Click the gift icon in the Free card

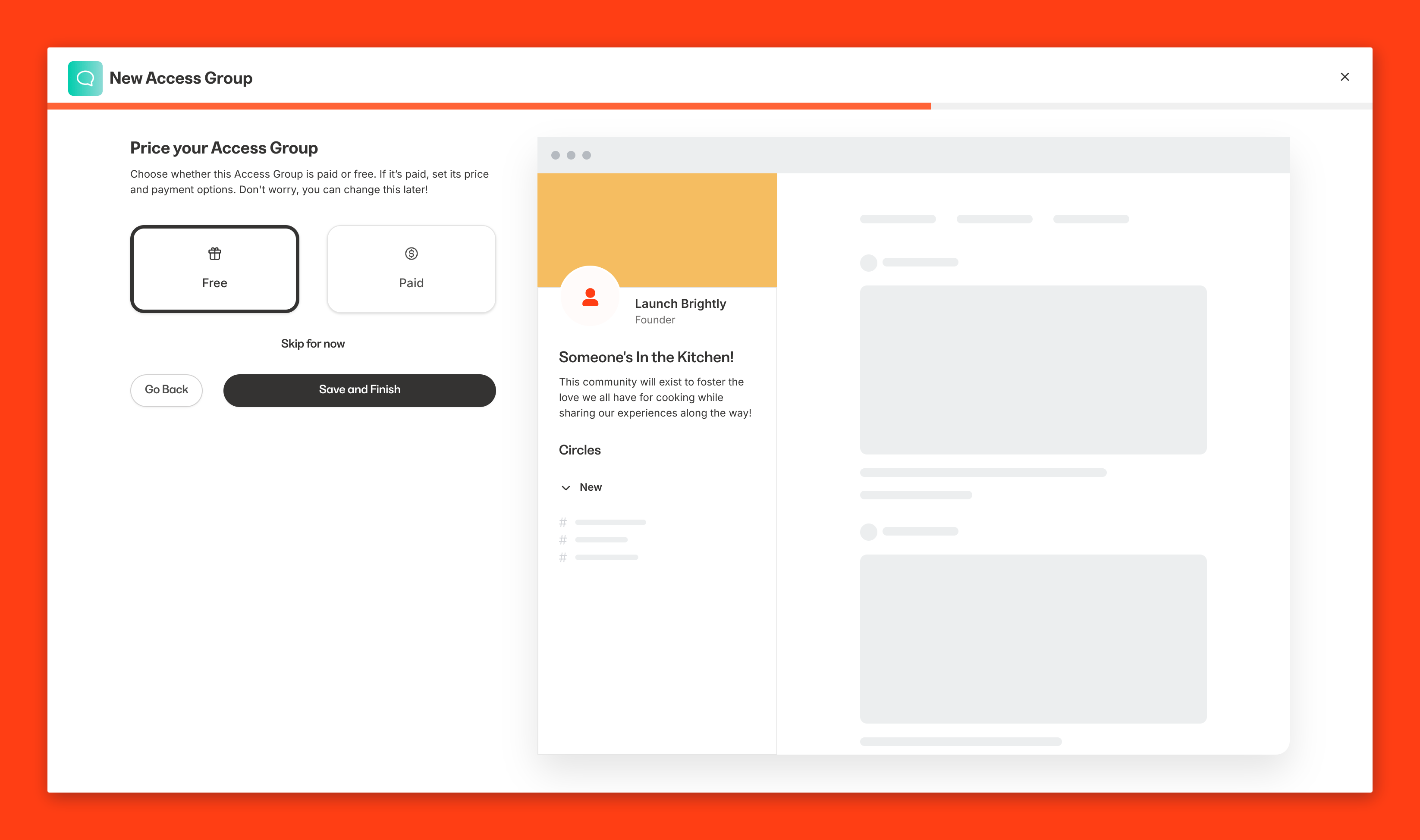214,254
